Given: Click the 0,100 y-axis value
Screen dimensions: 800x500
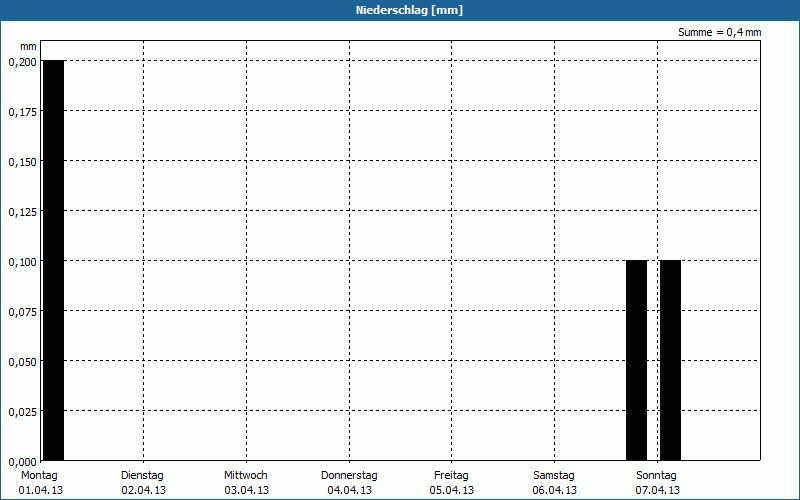Looking at the screenshot, I should click(22, 262).
